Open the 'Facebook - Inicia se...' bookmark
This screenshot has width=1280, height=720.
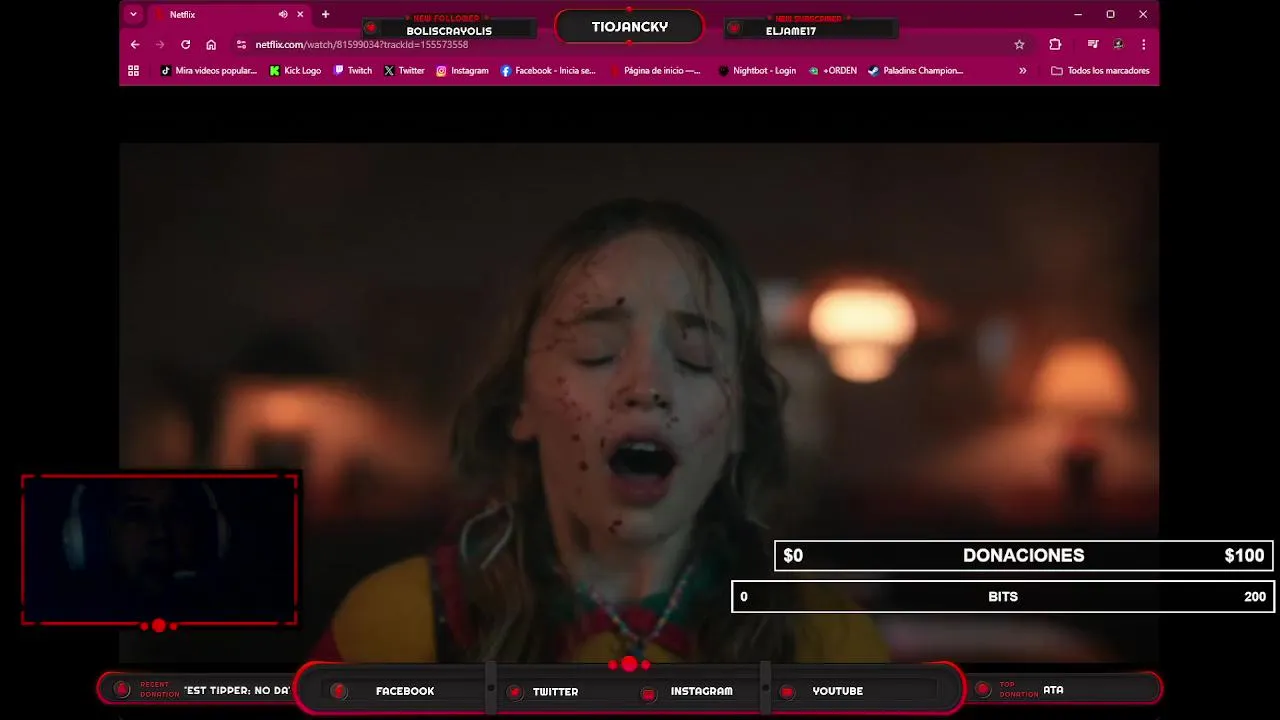point(548,70)
